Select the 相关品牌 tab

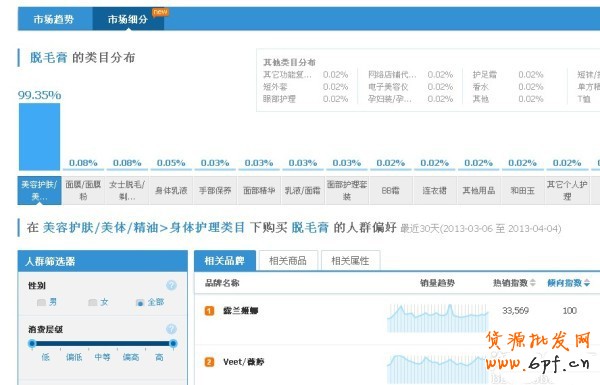click(x=225, y=261)
